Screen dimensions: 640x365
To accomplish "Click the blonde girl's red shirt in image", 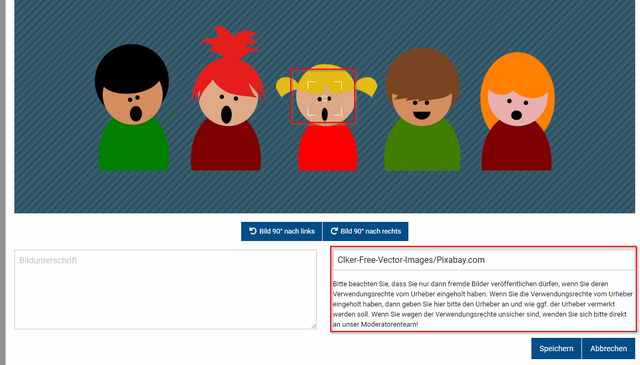I will click(328, 147).
